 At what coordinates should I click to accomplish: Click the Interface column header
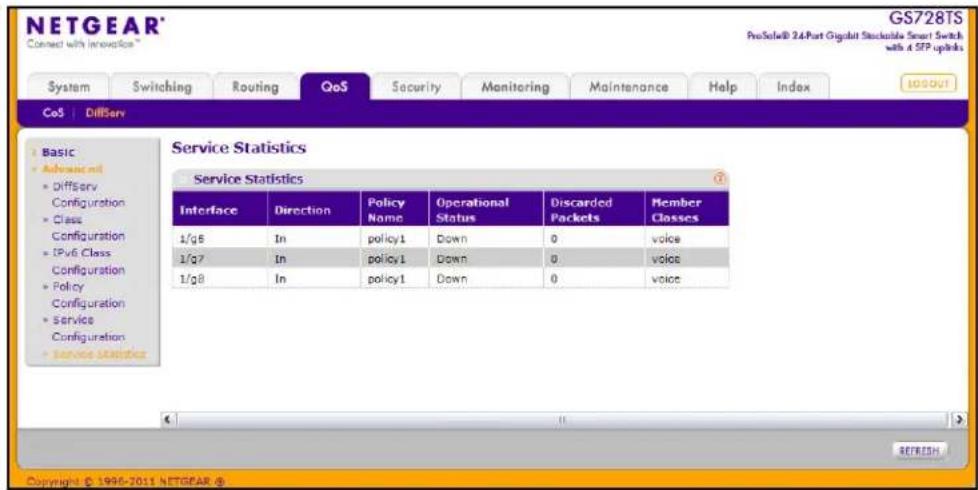[220, 210]
